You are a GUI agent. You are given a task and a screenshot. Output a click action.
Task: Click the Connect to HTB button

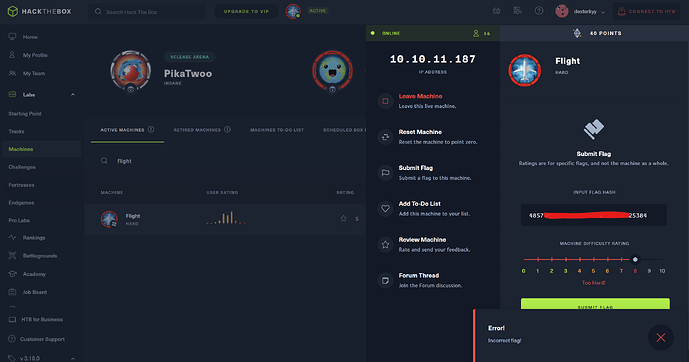tap(646, 11)
